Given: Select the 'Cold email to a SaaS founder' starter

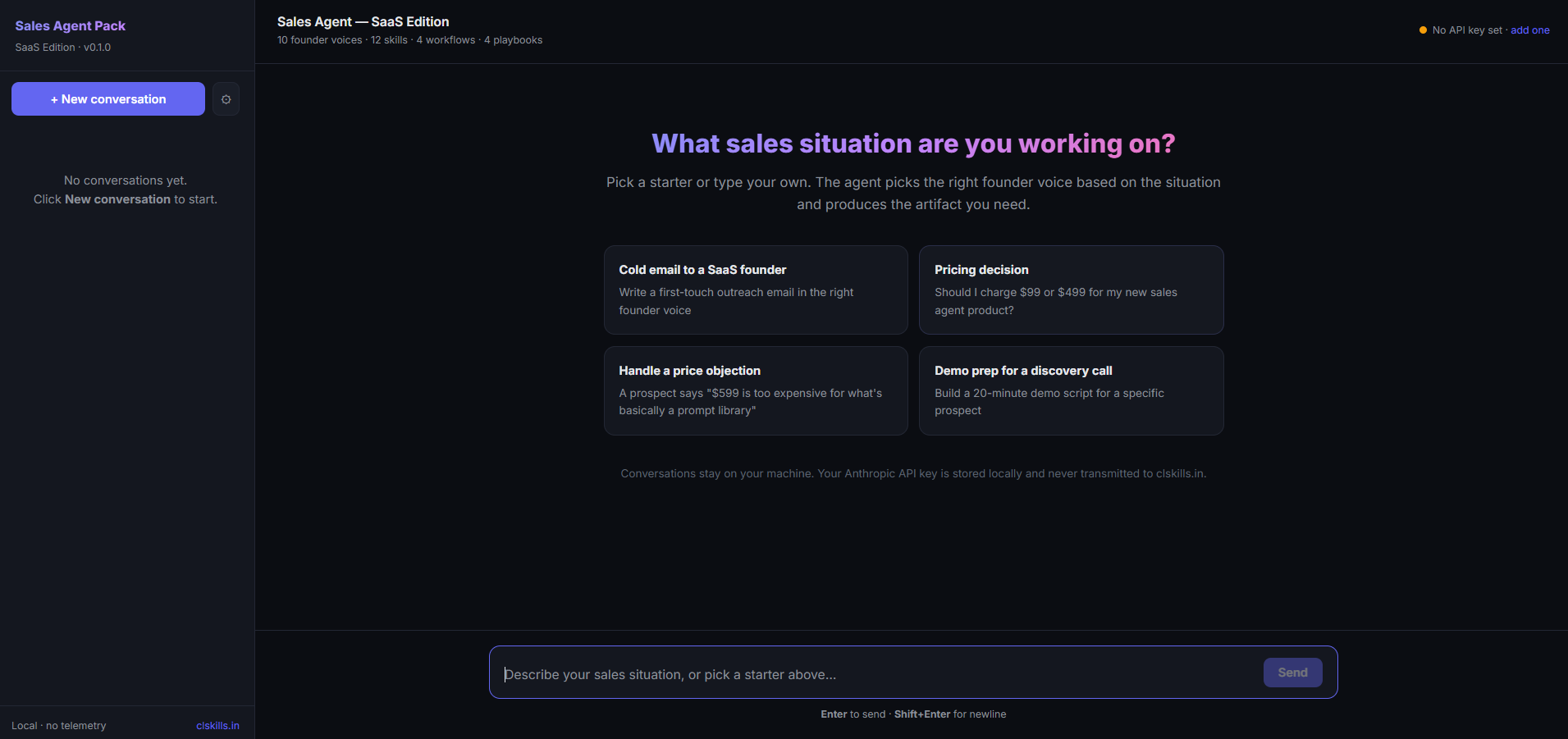Looking at the screenshot, I should click(x=755, y=290).
